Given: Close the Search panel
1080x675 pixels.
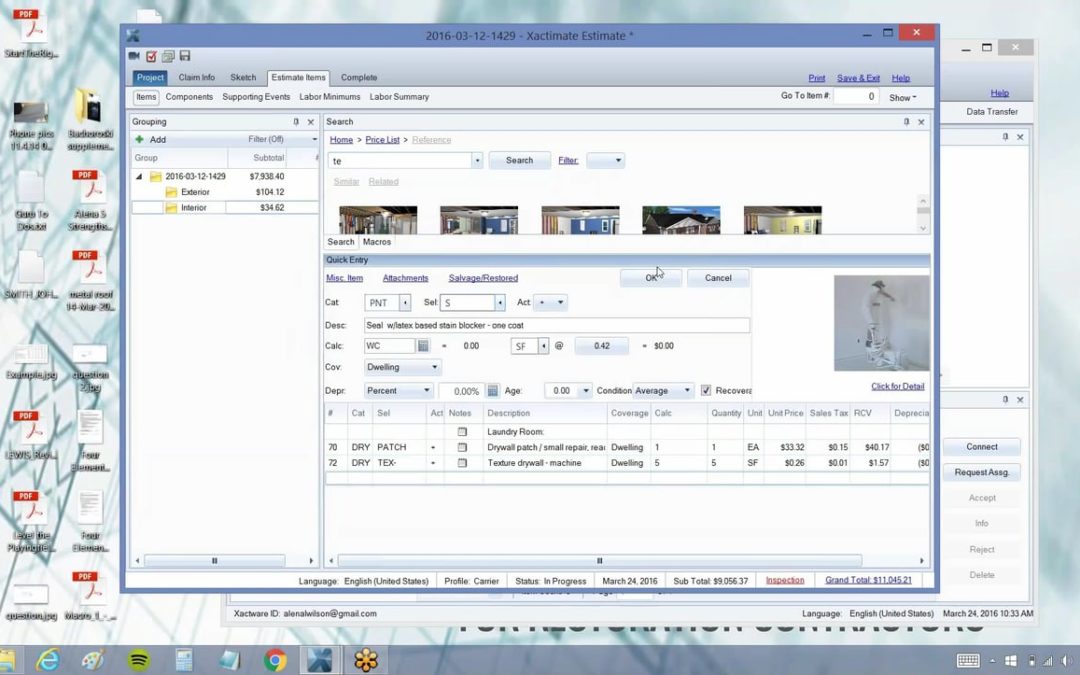Looking at the screenshot, I should (x=921, y=122).
